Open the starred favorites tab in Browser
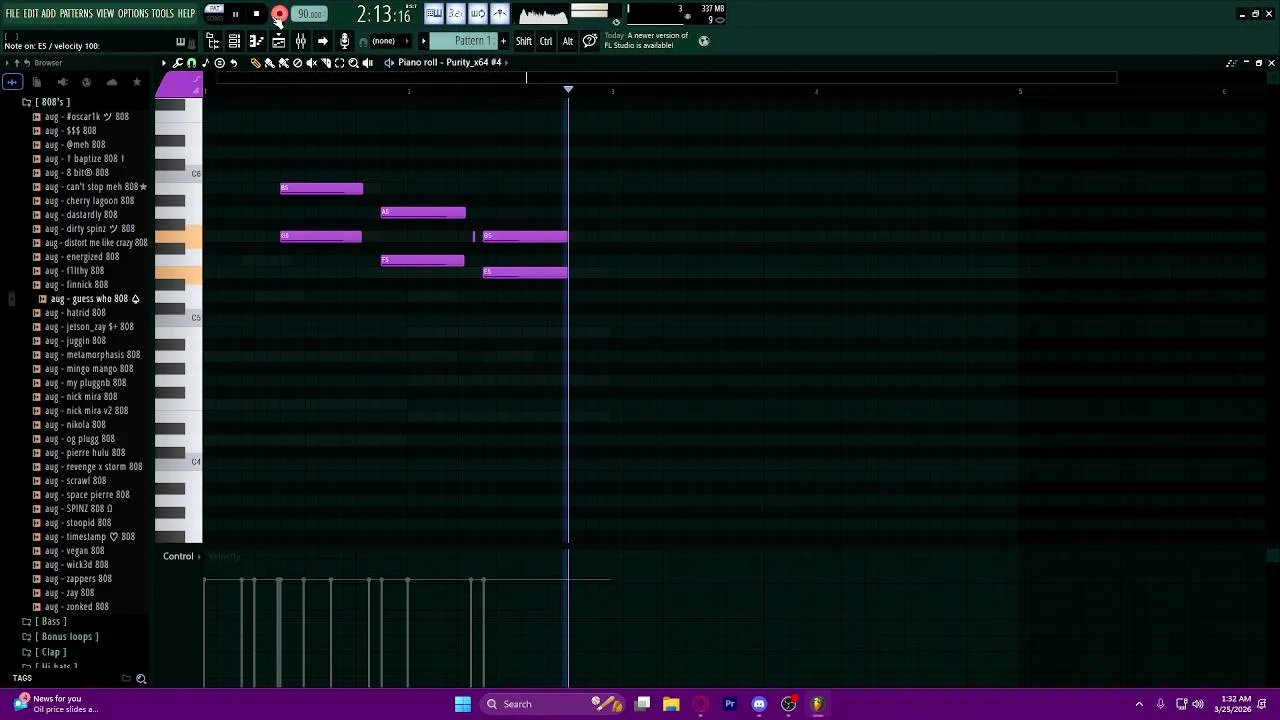 [137, 82]
